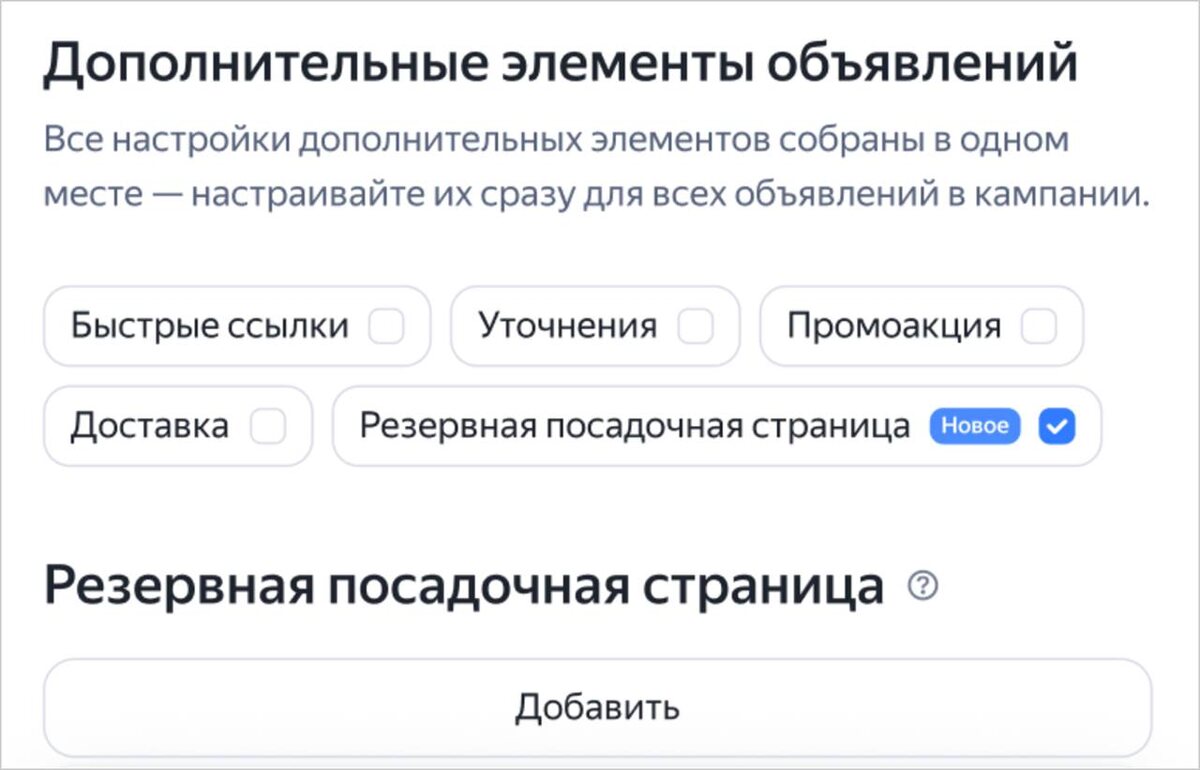Click the description line ending with в кампании
This screenshot has width=1200, height=770.
(597, 192)
